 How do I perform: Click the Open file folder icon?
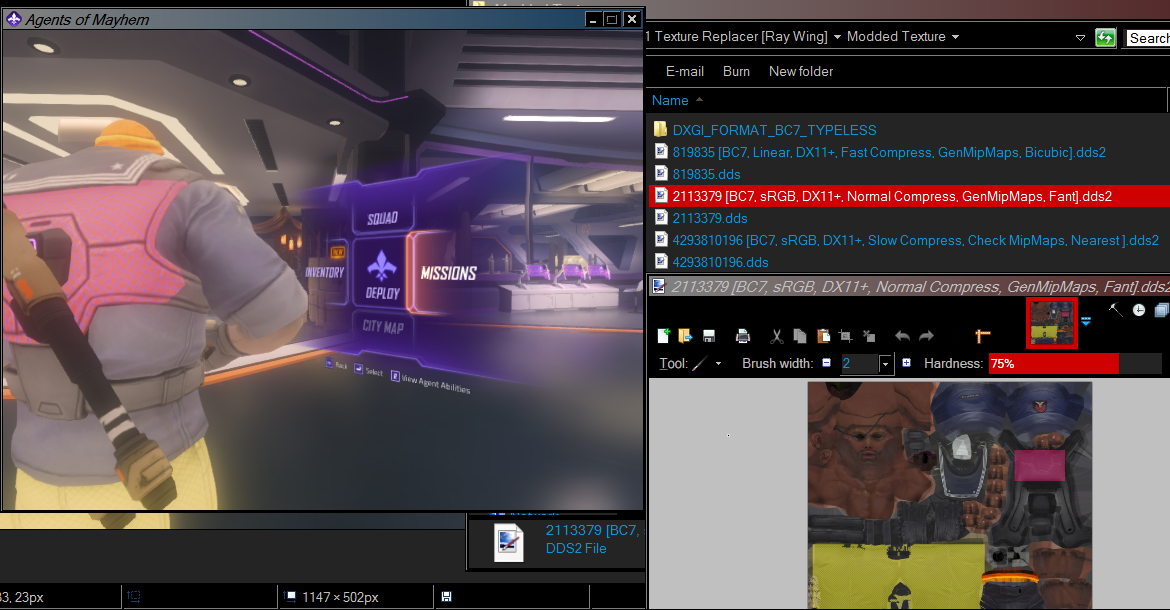[x=685, y=336]
